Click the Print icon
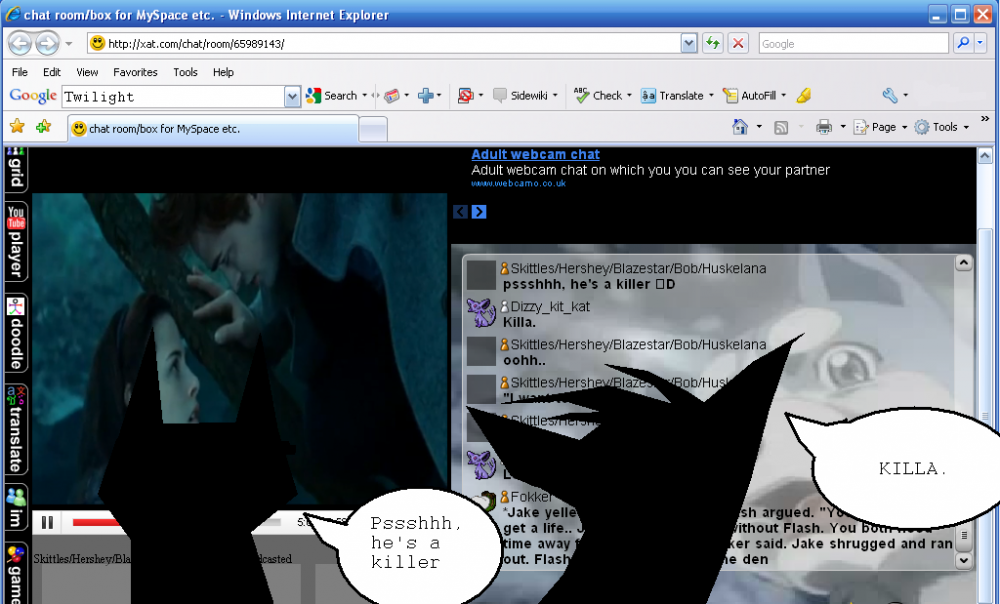 pyautogui.click(x=824, y=127)
